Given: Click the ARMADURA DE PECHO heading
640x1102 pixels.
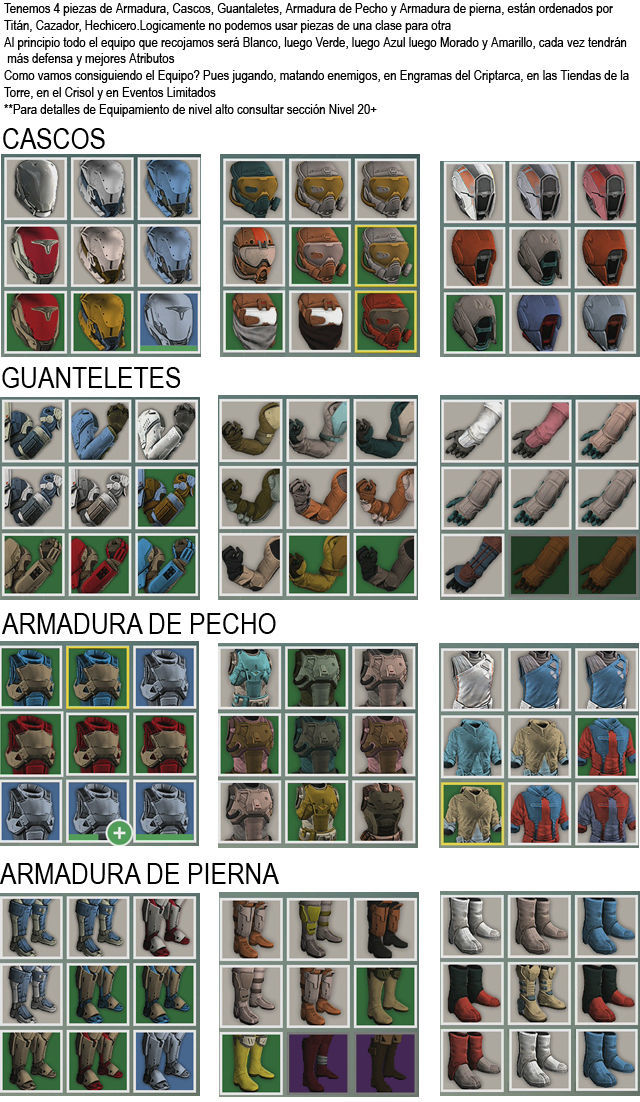Looking at the screenshot, I should pyautogui.click(x=139, y=623).
